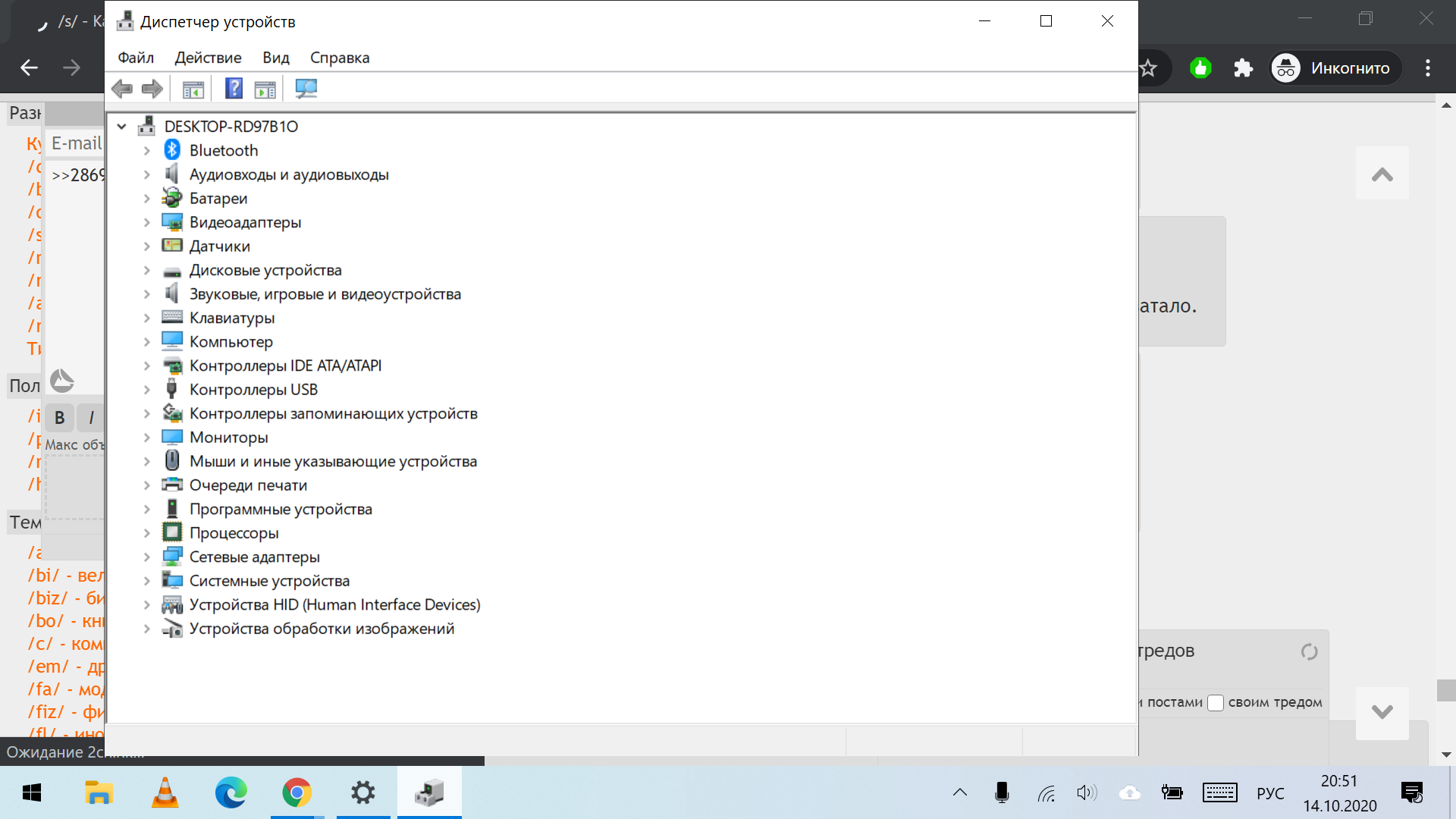Image resolution: width=1456 pixels, height=819 pixels.
Task: Open the Вид menu
Action: coord(276,58)
